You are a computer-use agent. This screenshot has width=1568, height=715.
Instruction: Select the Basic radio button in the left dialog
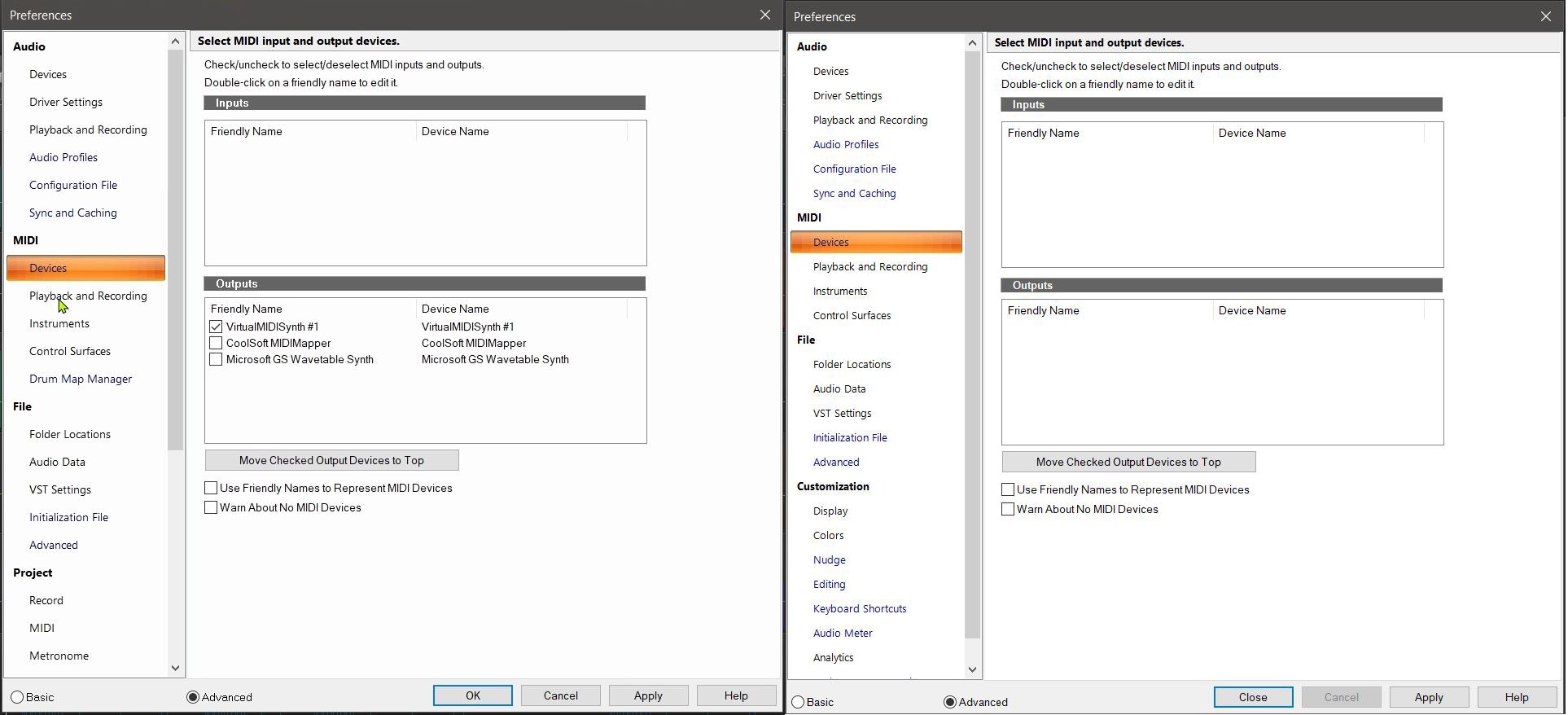click(x=17, y=697)
